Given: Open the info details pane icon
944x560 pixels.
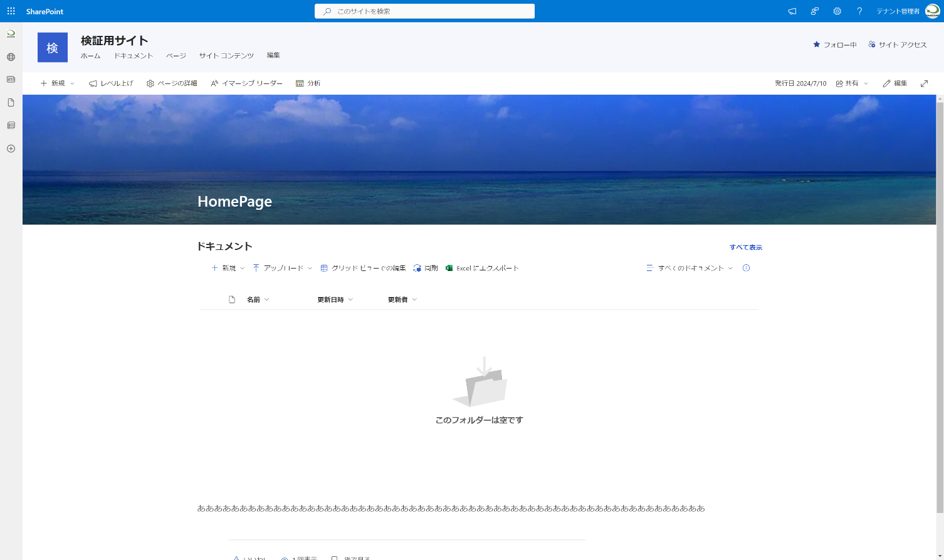Looking at the screenshot, I should 746,268.
